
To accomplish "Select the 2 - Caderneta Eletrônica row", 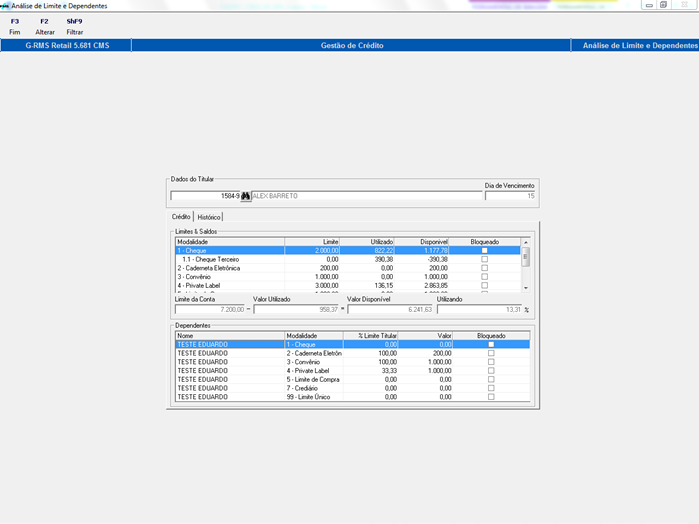I will pos(348,268).
